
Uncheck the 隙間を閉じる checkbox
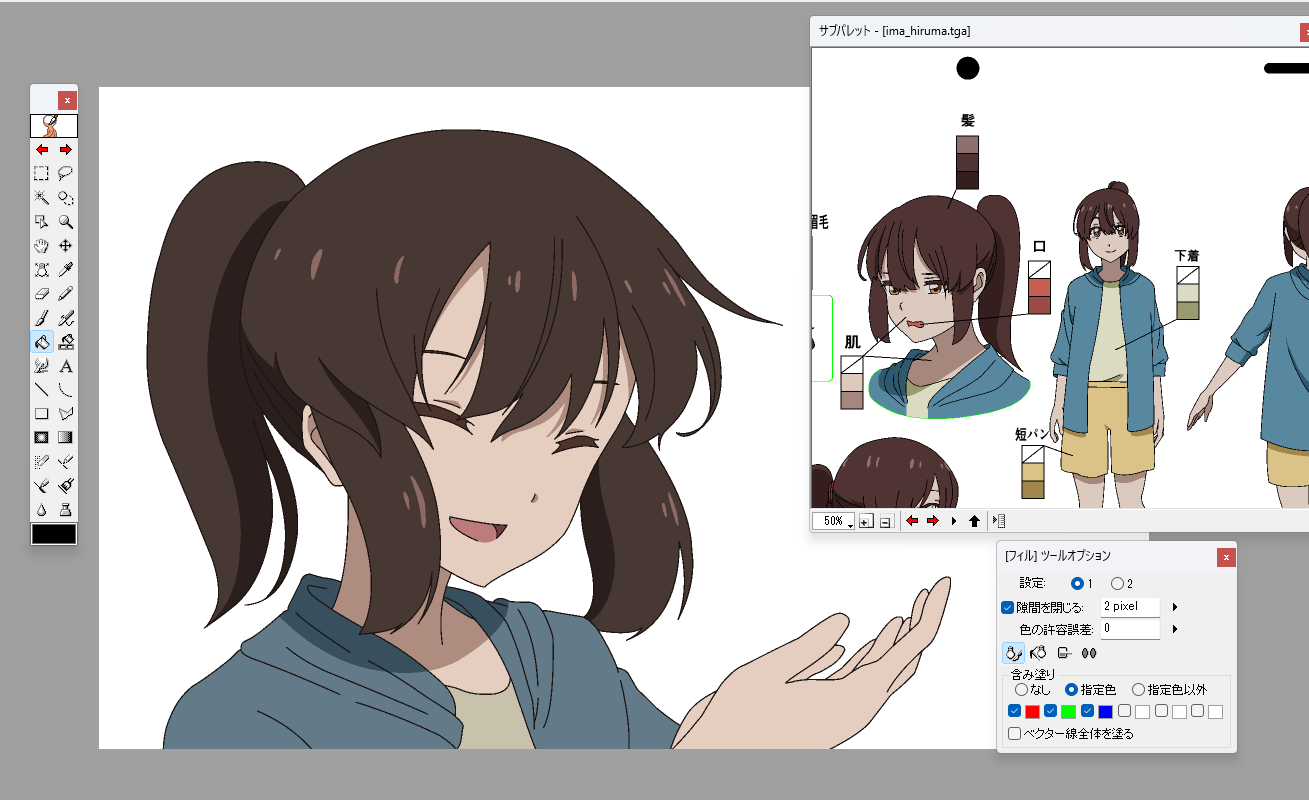(x=1008, y=607)
